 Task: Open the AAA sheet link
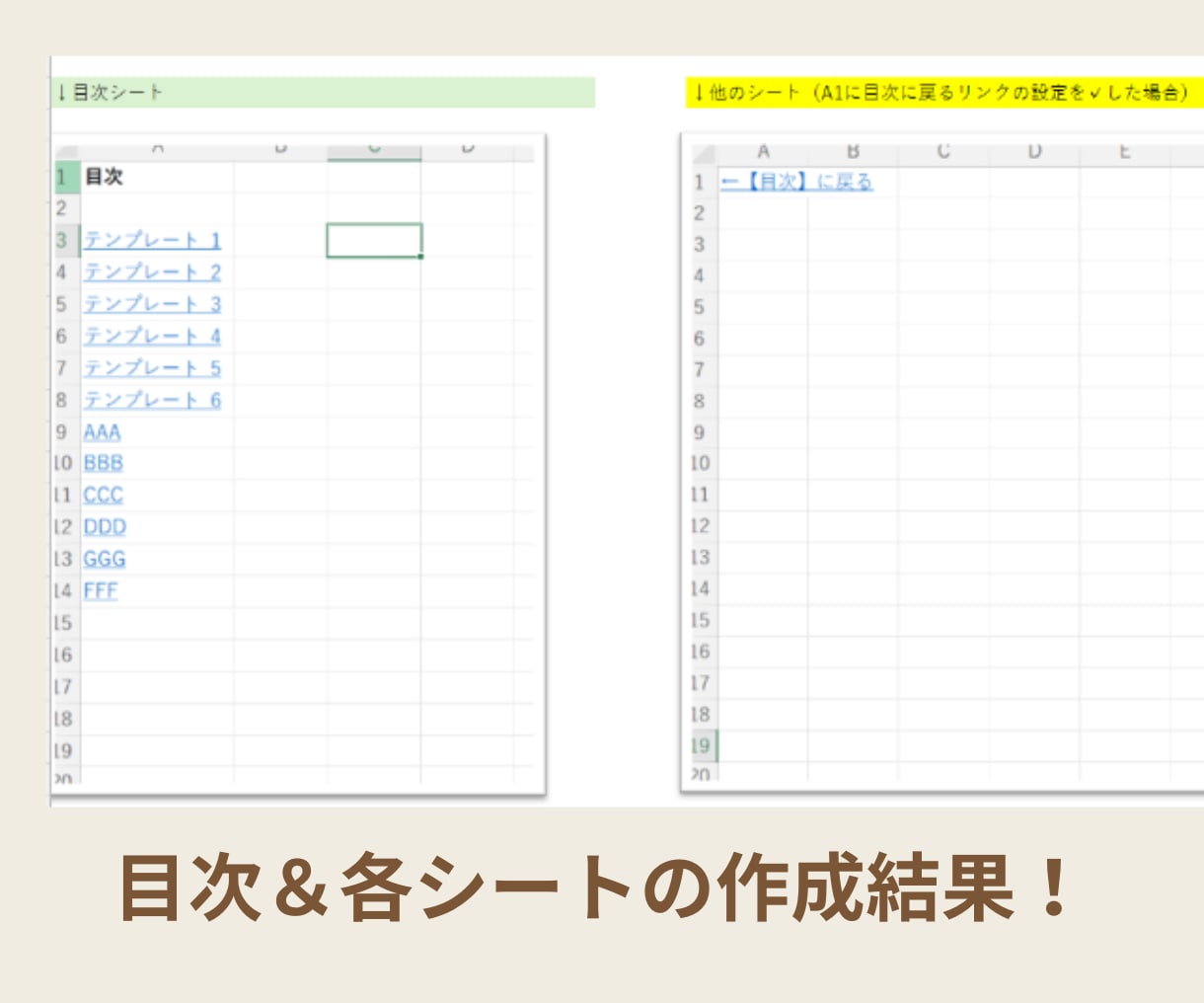(x=102, y=432)
